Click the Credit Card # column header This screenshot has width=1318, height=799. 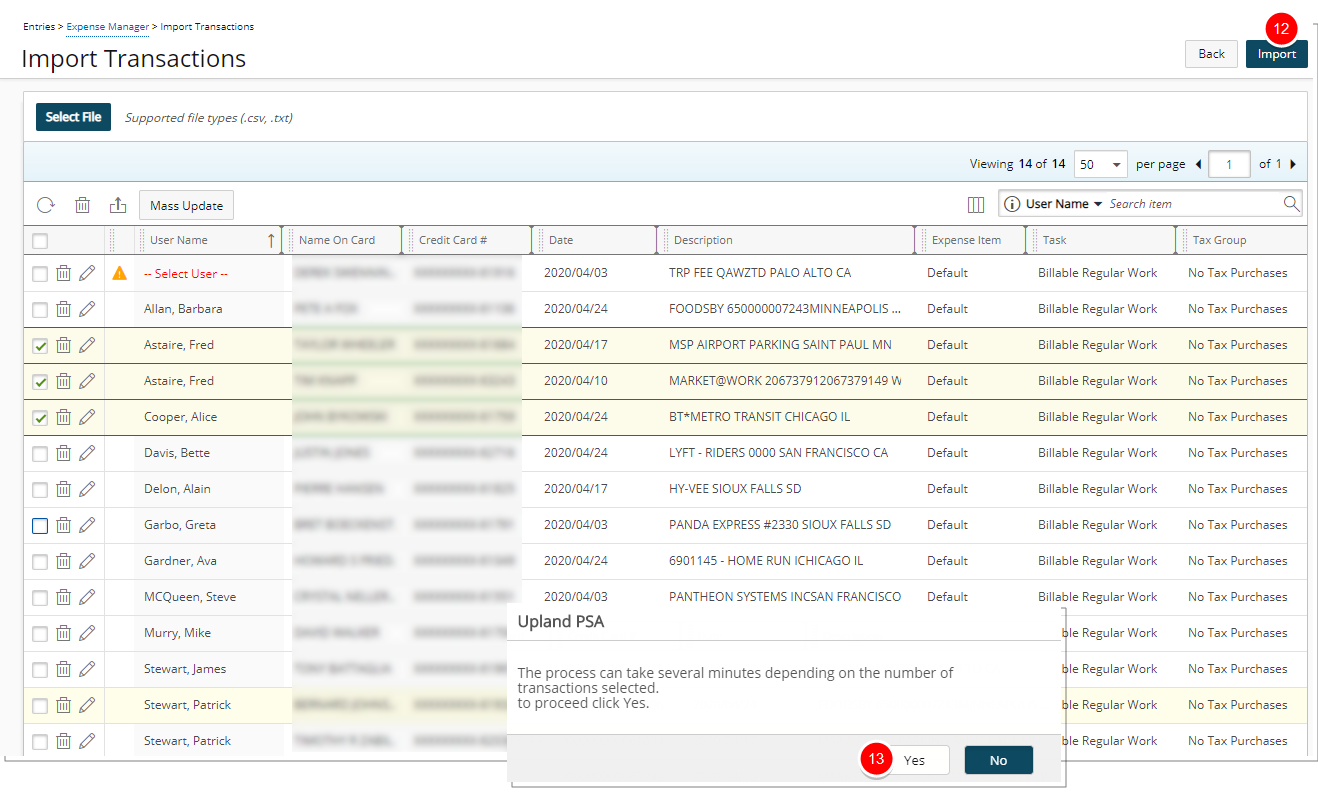[x=467, y=240]
